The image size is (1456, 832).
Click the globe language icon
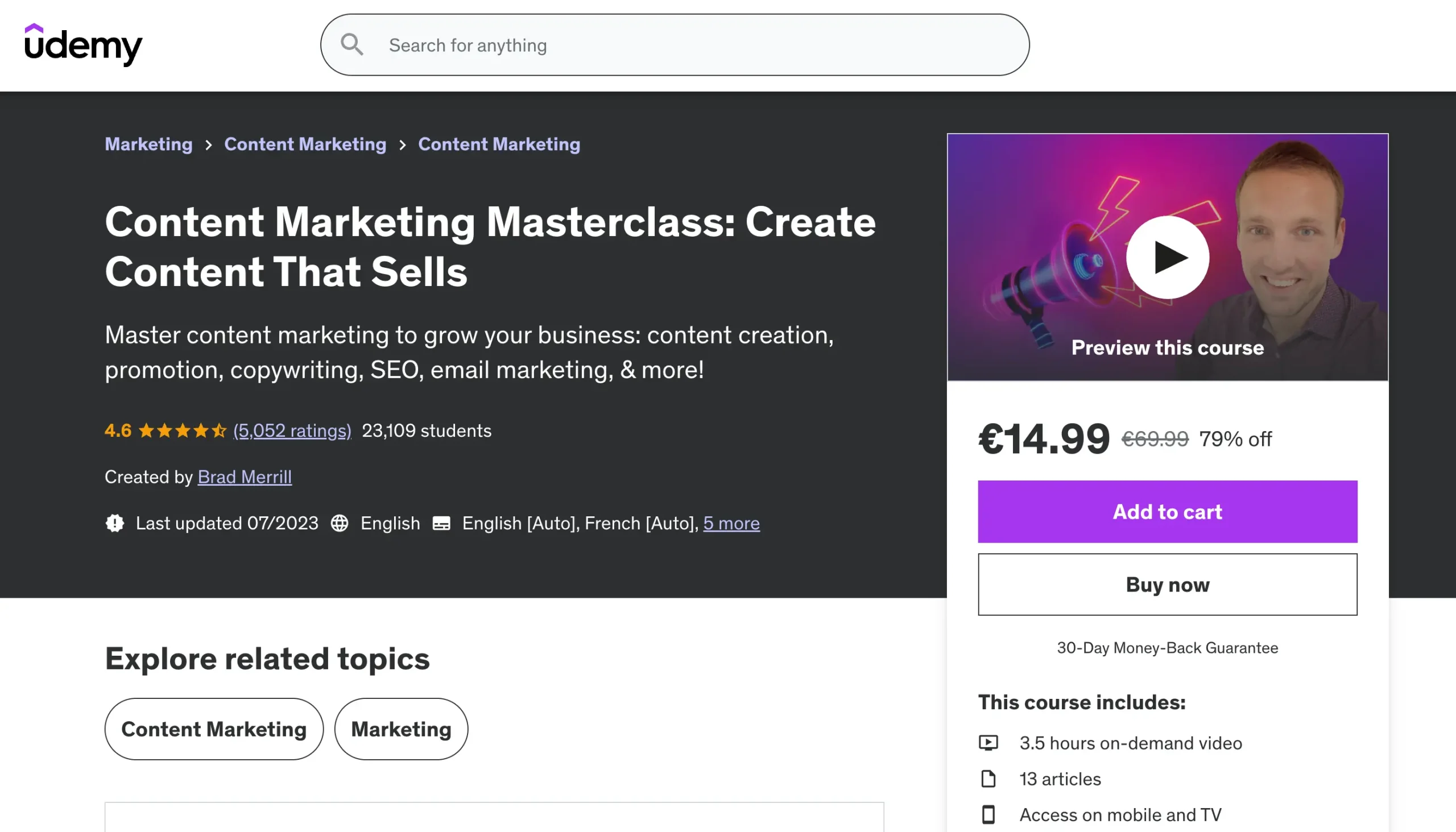(x=340, y=523)
